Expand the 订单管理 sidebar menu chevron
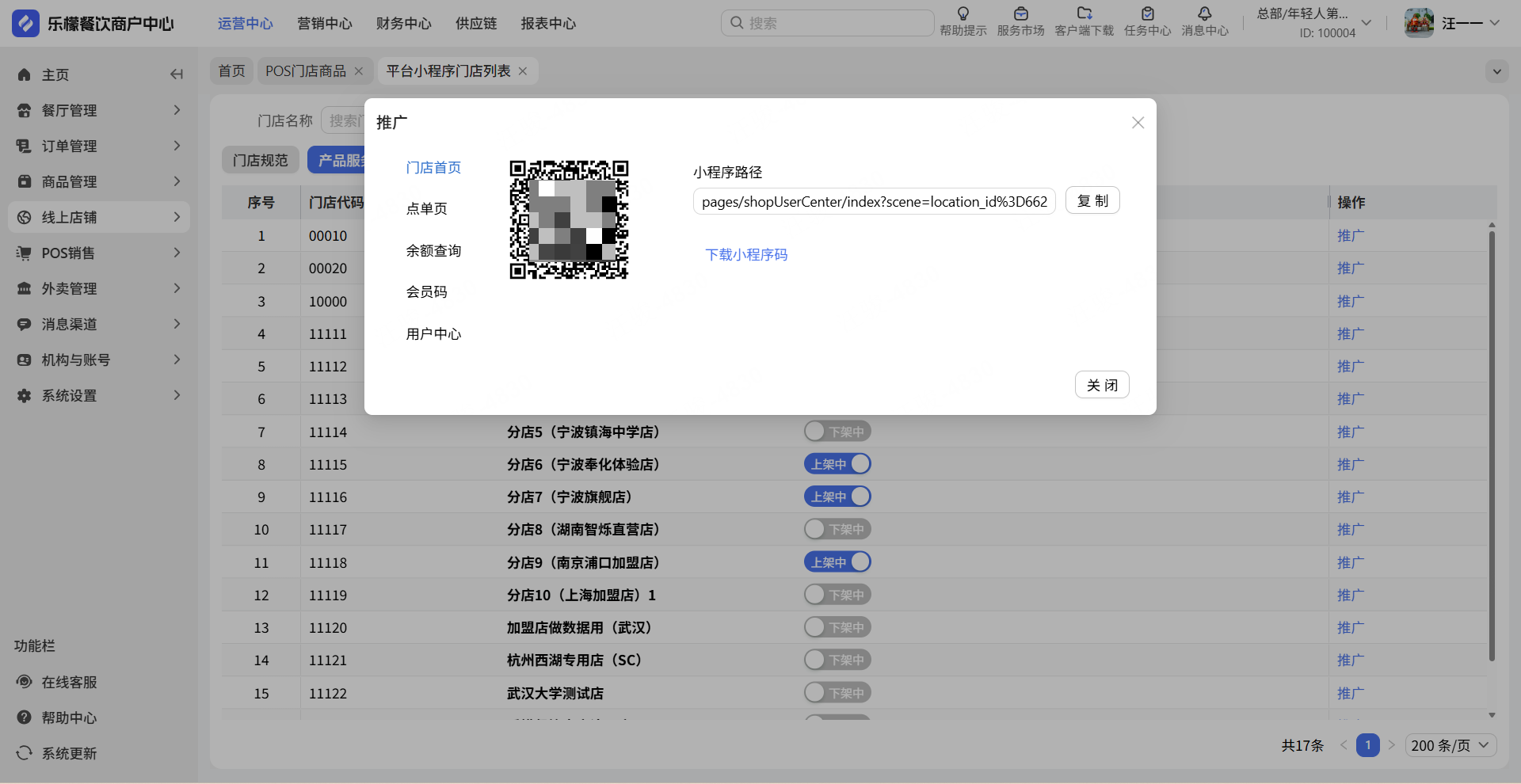Image resolution: width=1521 pixels, height=784 pixels. click(x=177, y=146)
